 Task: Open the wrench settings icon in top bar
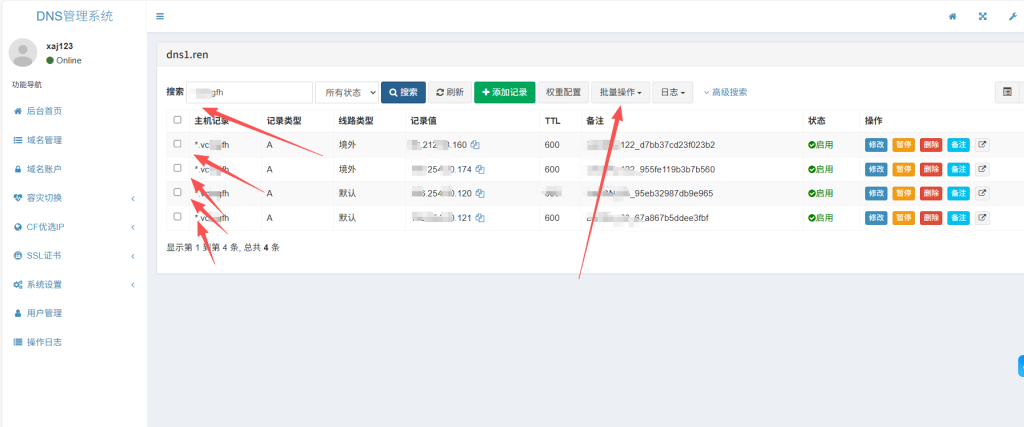1012,16
